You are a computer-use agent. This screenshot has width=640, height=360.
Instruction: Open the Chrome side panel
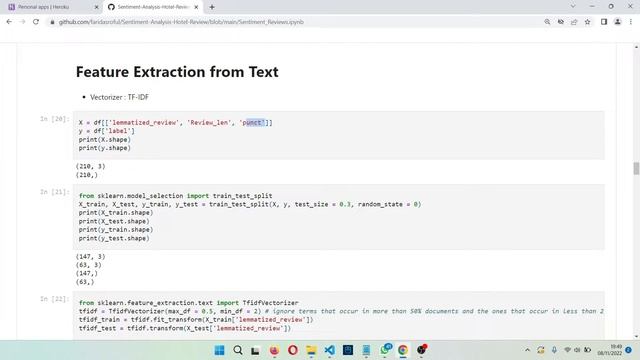[604, 22]
